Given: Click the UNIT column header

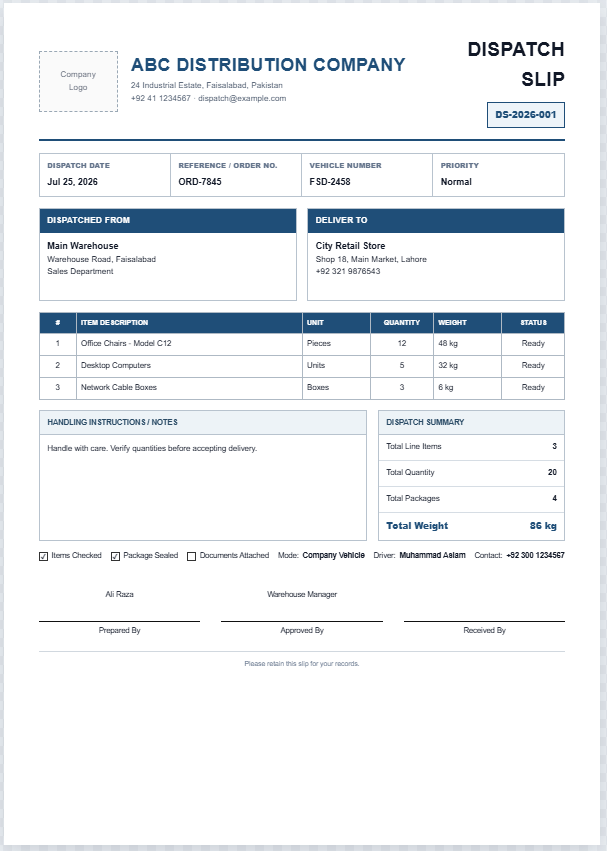Looking at the screenshot, I should 336,322.
